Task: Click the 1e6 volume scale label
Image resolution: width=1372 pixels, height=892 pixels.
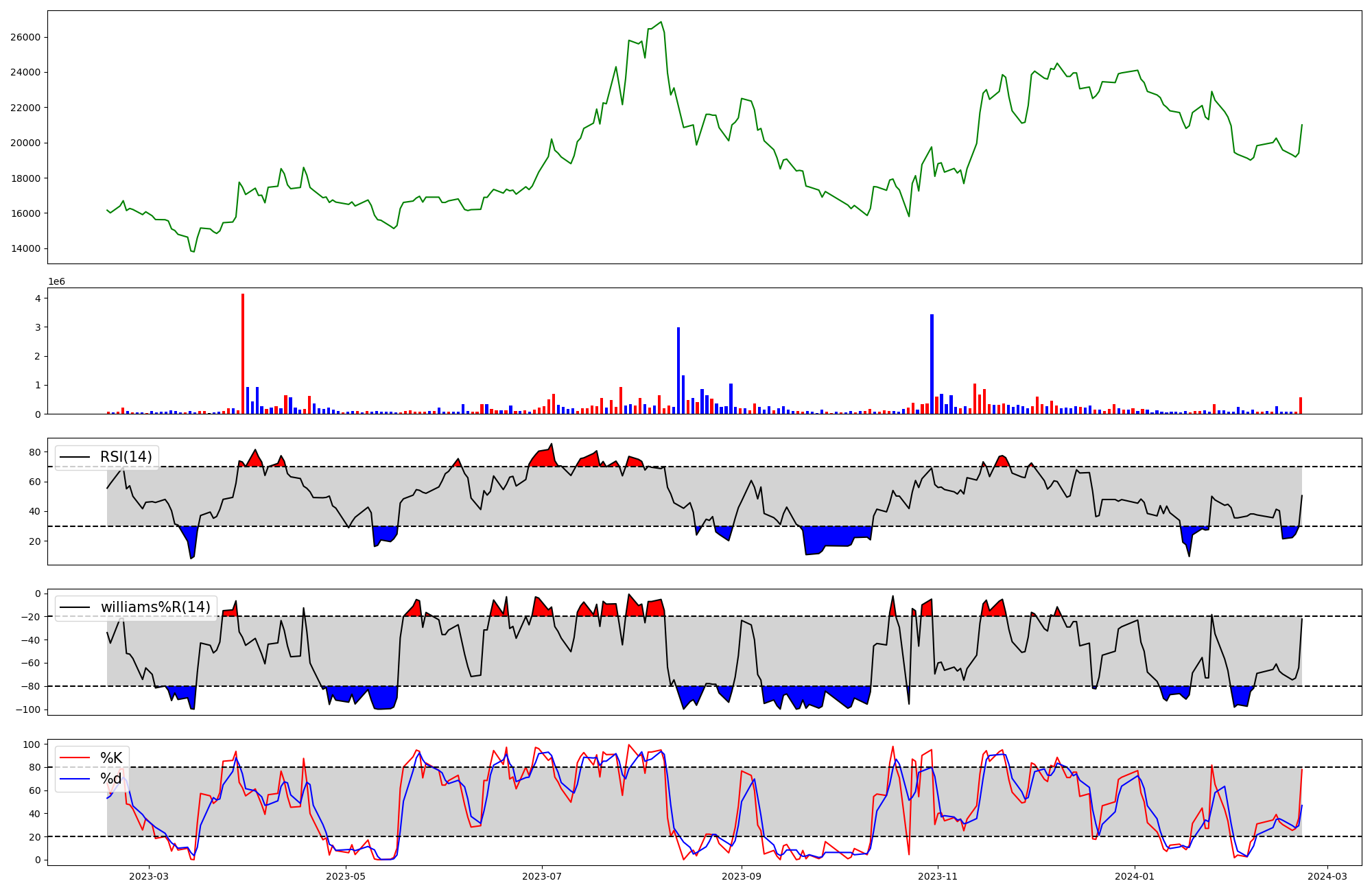Action: pyautogui.click(x=56, y=281)
